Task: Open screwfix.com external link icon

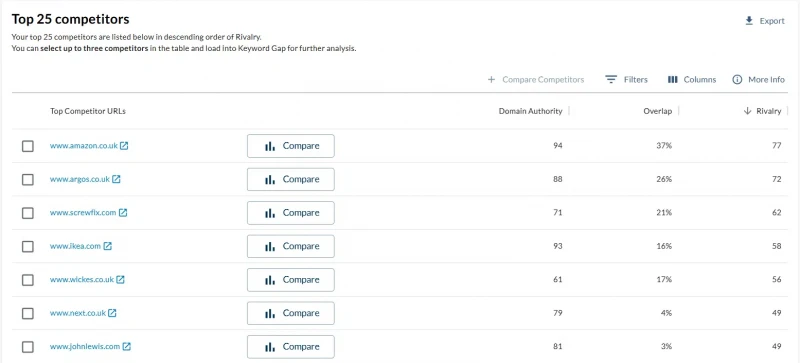Action: 123,213
